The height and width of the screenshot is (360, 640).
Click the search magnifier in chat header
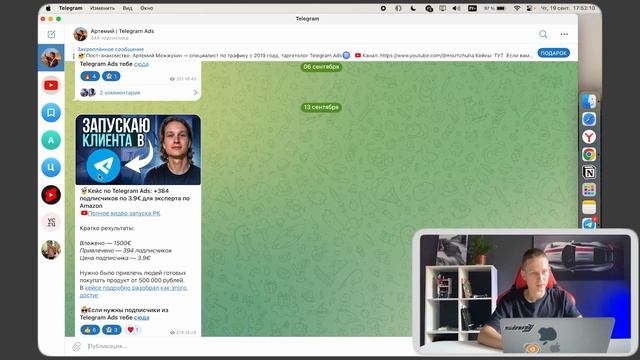point(543,34)
